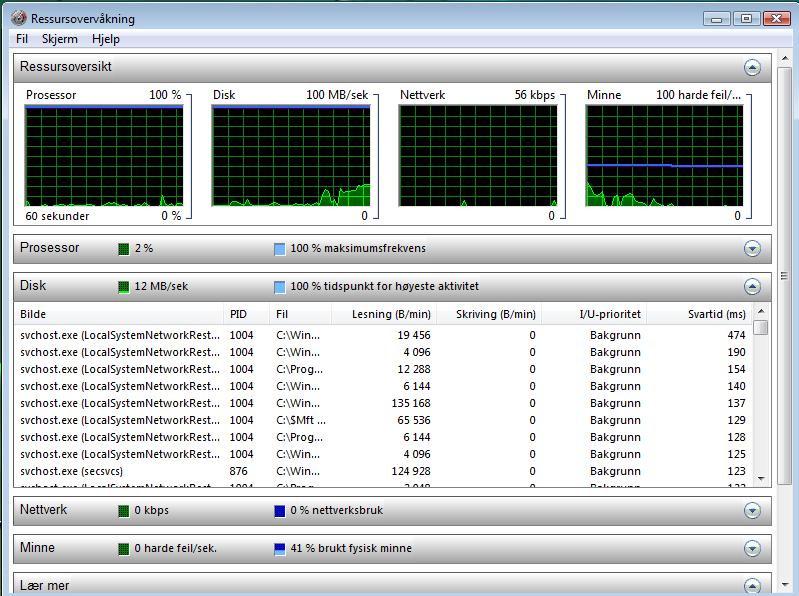Screen dimensions: 799x596
Task: Sort by the Bilde column header
Action: coord(119,314)
